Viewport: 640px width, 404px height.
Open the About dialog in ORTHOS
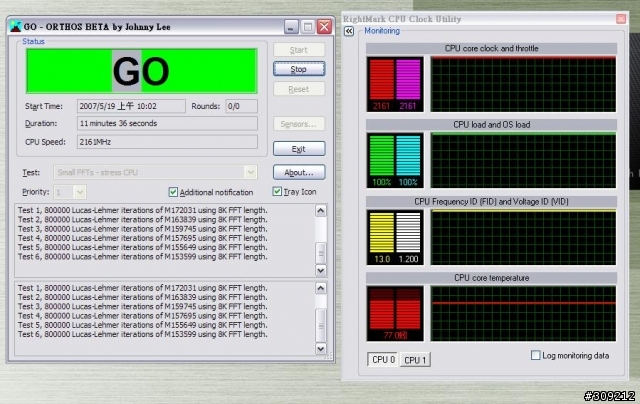(x=299, y=172)
